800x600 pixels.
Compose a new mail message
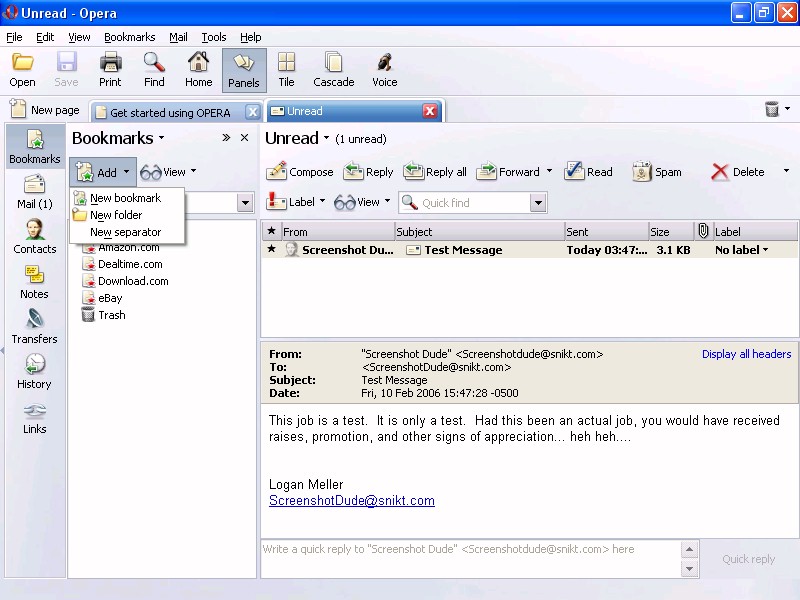click(300, 172)
